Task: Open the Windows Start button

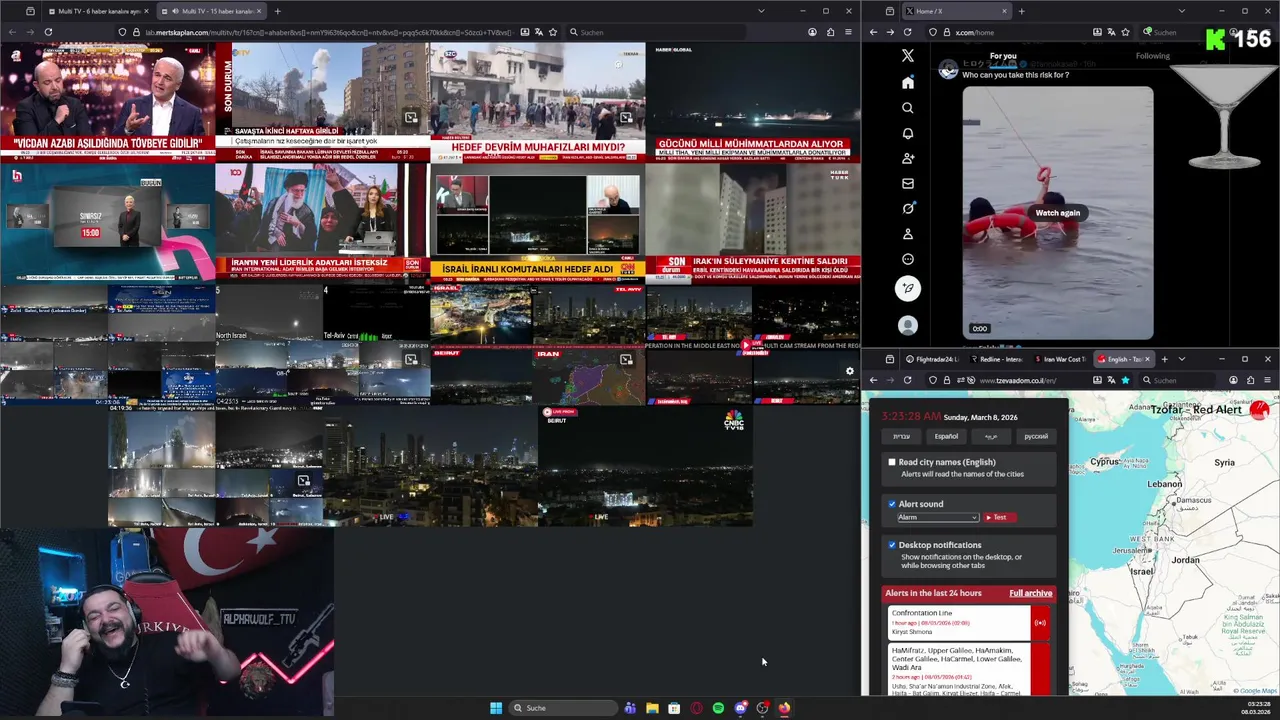Action: point(495,708)
